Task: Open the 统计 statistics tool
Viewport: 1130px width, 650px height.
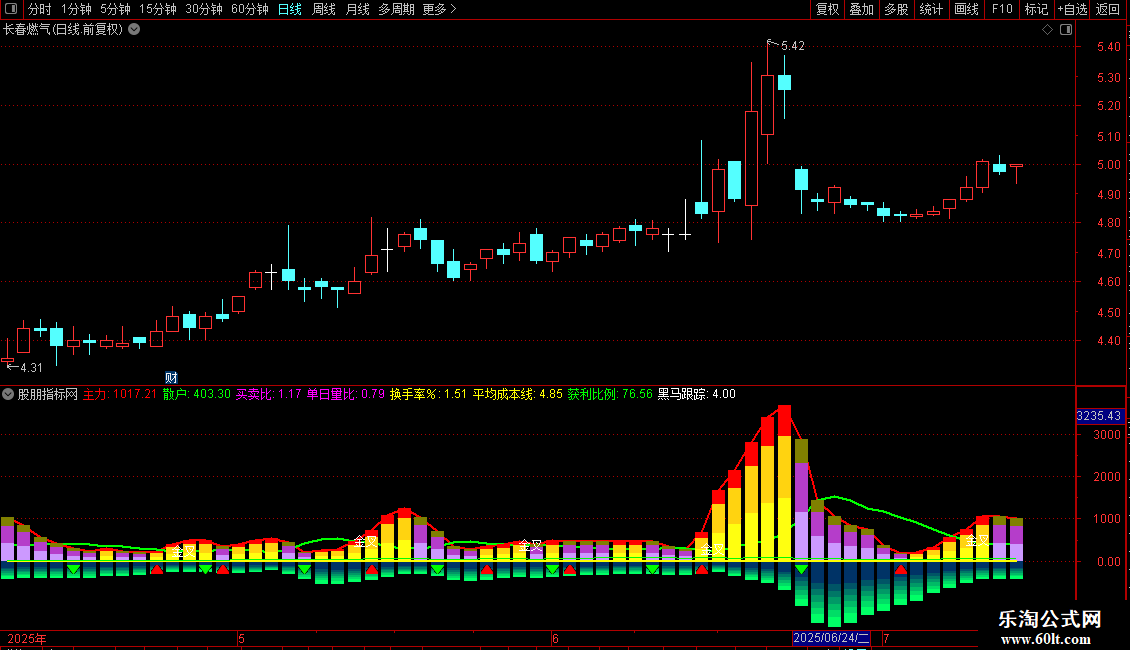Action: [x=931, y=9]
